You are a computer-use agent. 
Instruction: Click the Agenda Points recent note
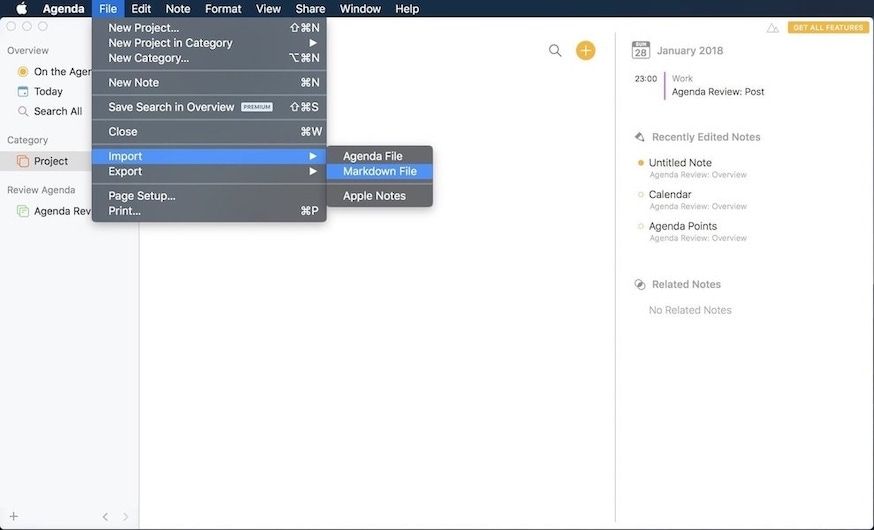[x=682, y=226]
